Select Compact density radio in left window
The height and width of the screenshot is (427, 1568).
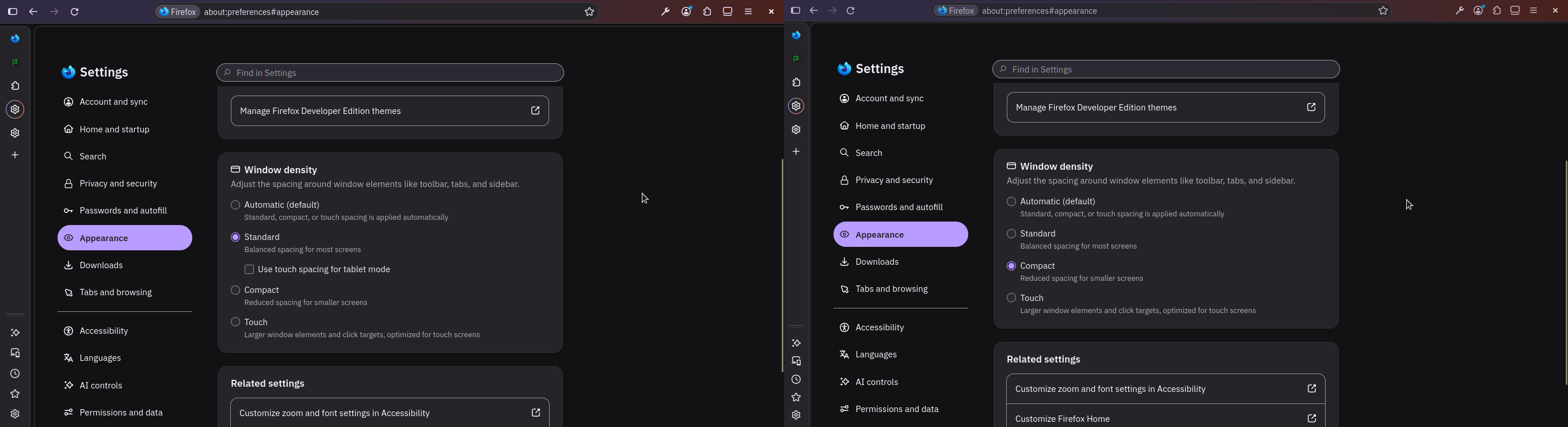pos(235,290)
